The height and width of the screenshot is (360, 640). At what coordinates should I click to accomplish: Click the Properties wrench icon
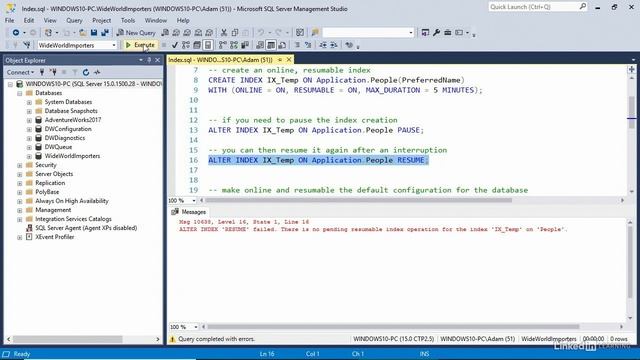(436, 33)
